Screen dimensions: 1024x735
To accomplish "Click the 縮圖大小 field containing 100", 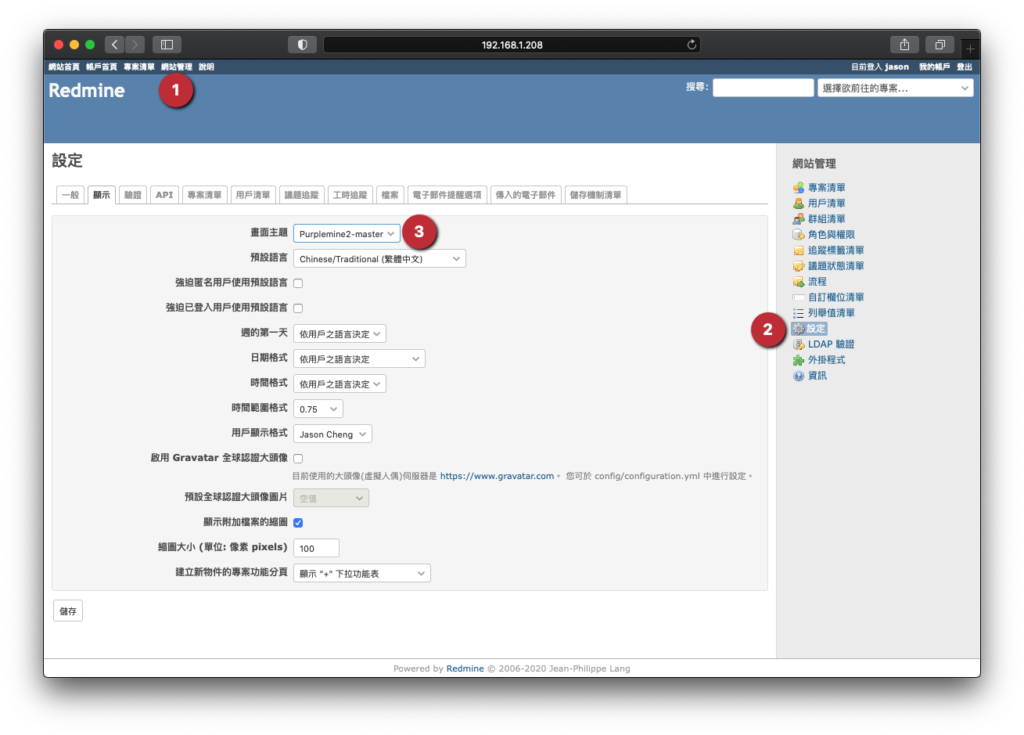I will coord(316,548).
